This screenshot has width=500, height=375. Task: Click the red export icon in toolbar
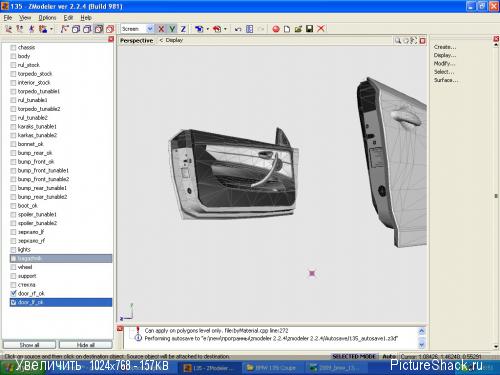pos(217,29)
